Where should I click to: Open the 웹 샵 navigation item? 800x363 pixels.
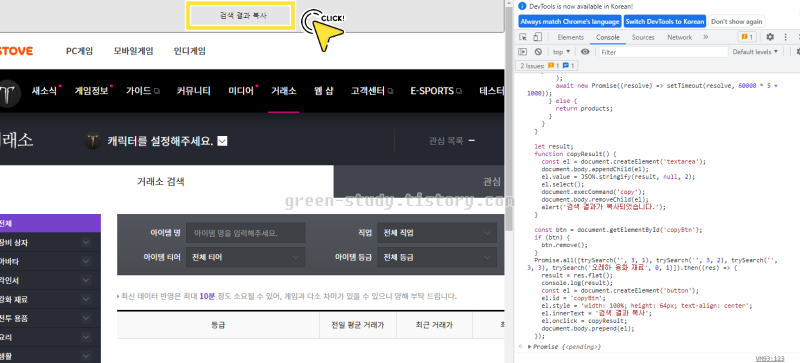pos(323,91)
